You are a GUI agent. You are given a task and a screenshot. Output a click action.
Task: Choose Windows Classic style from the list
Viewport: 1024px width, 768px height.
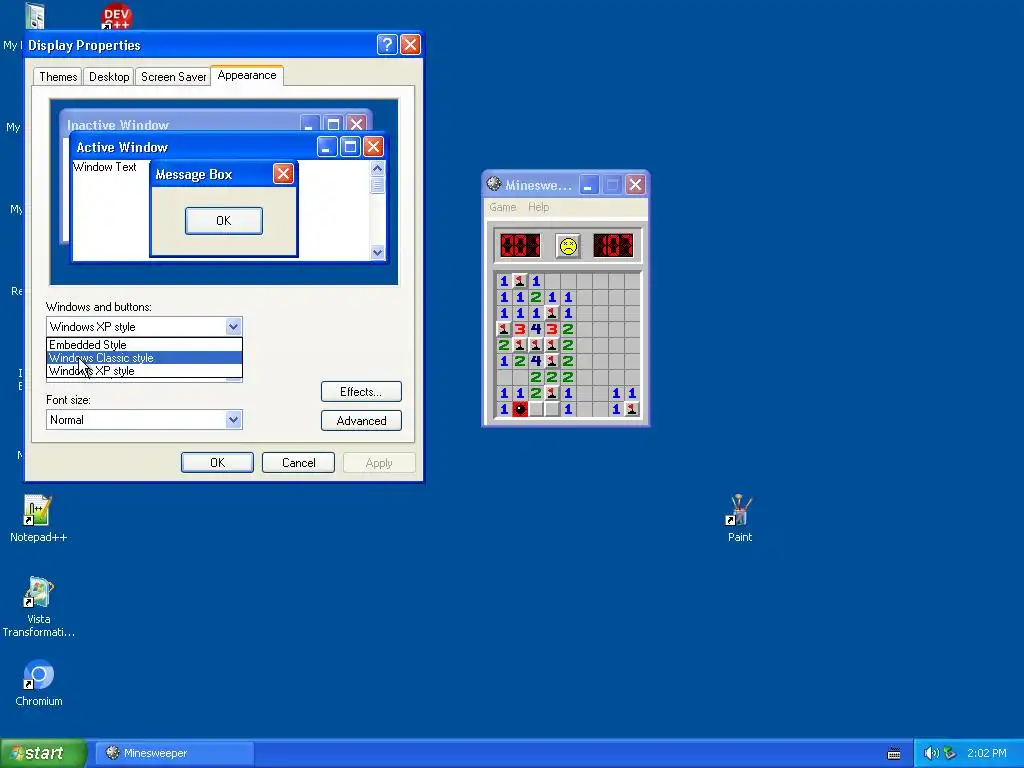(x=144, y=358)
